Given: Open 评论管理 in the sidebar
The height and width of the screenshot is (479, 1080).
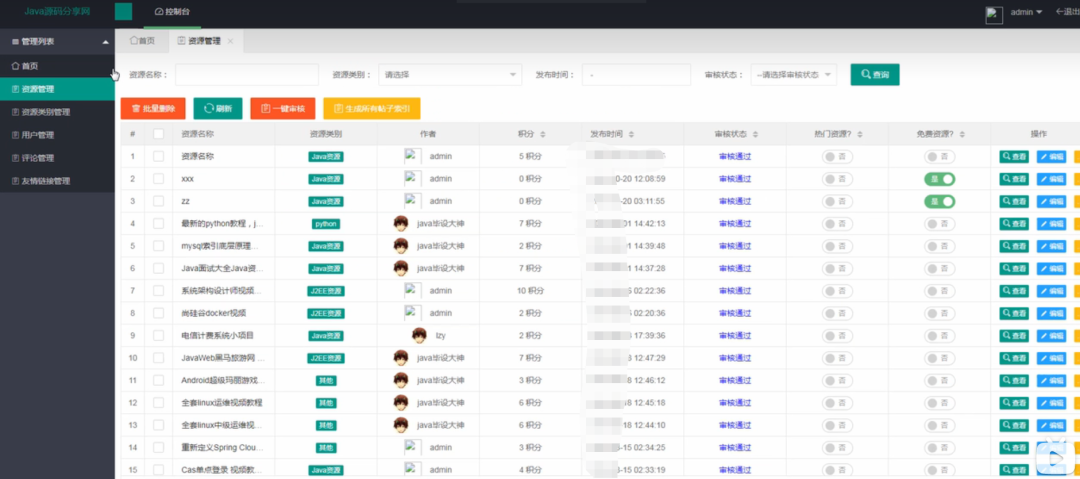Looking at the screenshot, I should tap(57, 158).
